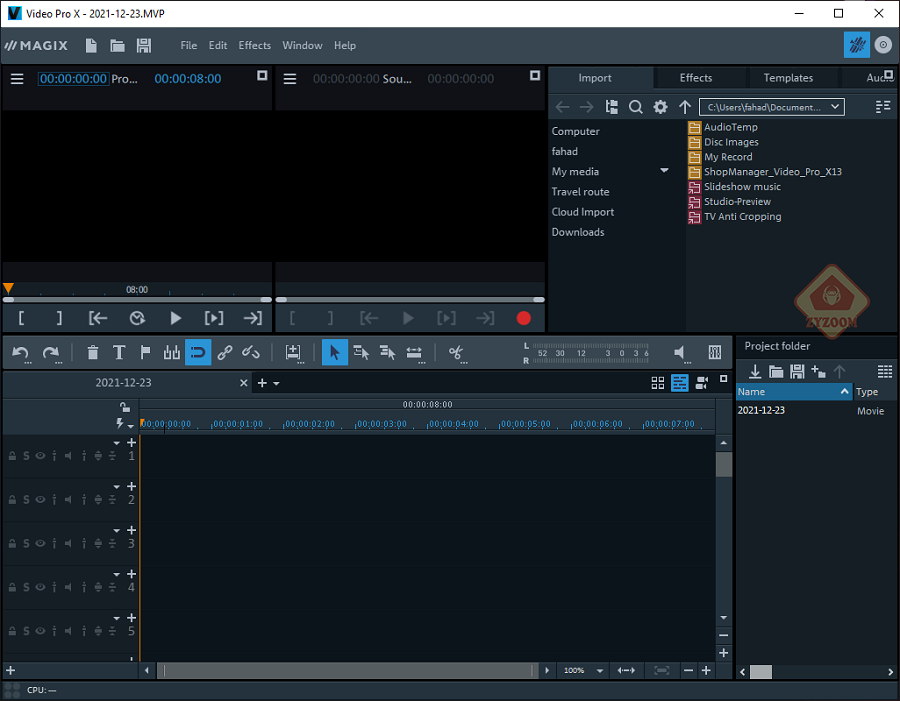Play the program monitor preview
Image resolution: width=900 pixels, height=701 pixels.
tap(176, 318)
